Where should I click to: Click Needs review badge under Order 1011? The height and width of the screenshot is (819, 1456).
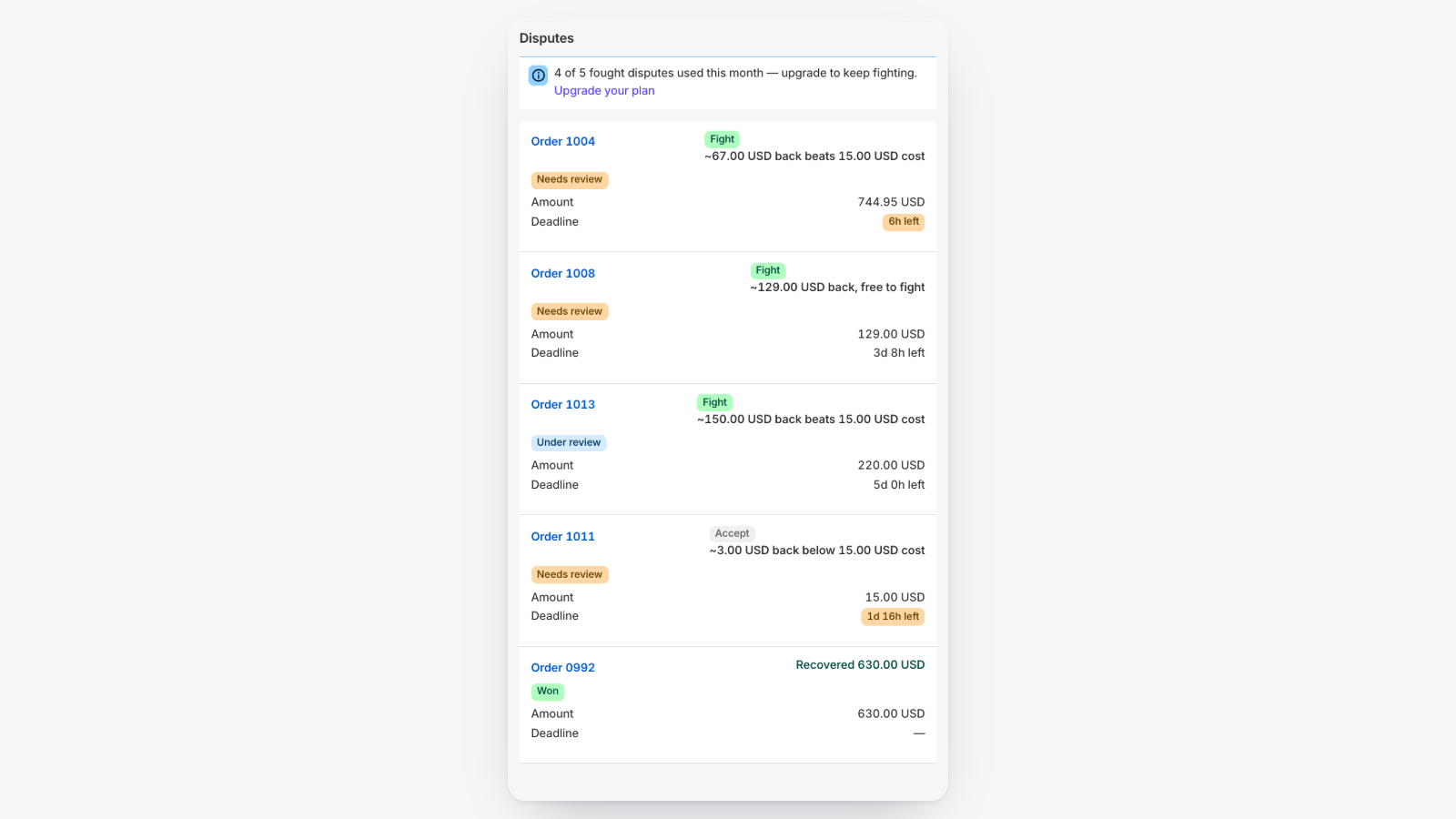tap(570, 575)
